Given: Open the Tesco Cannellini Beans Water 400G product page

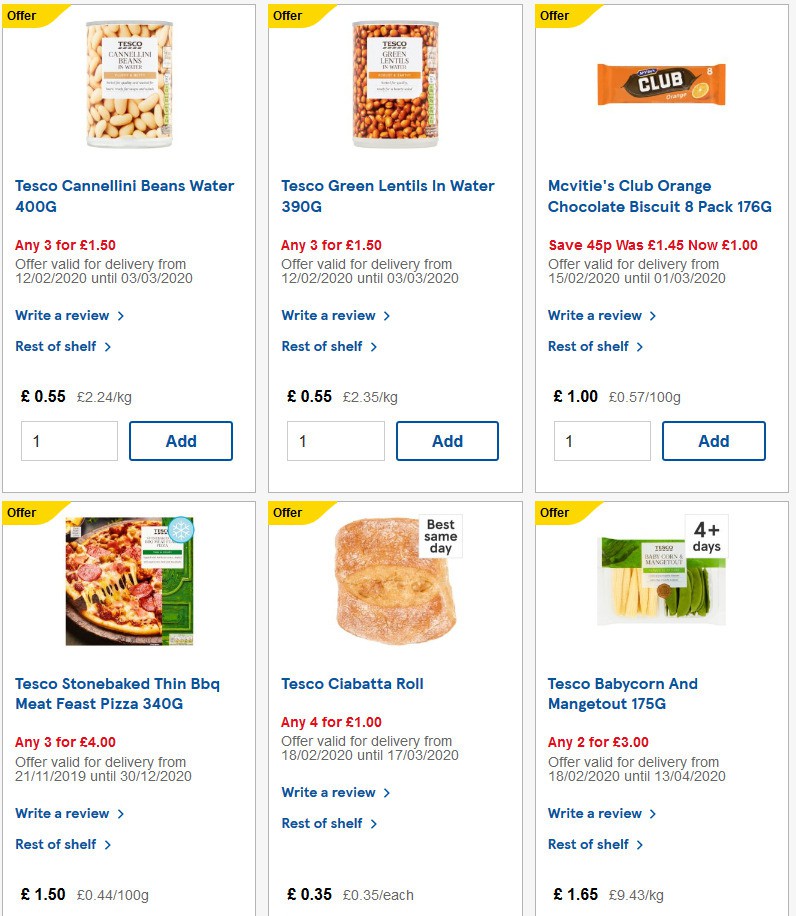Looking at the screenshot, I should [125, 196].
